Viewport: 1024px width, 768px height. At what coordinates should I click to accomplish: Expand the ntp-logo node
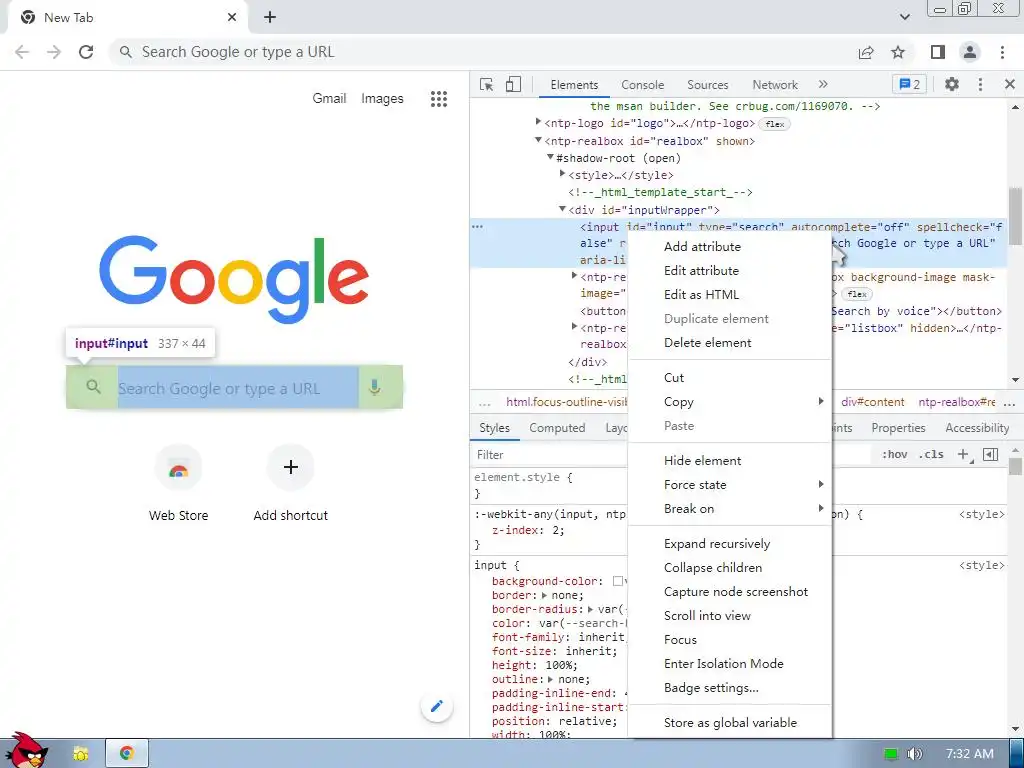coord(538,122)
